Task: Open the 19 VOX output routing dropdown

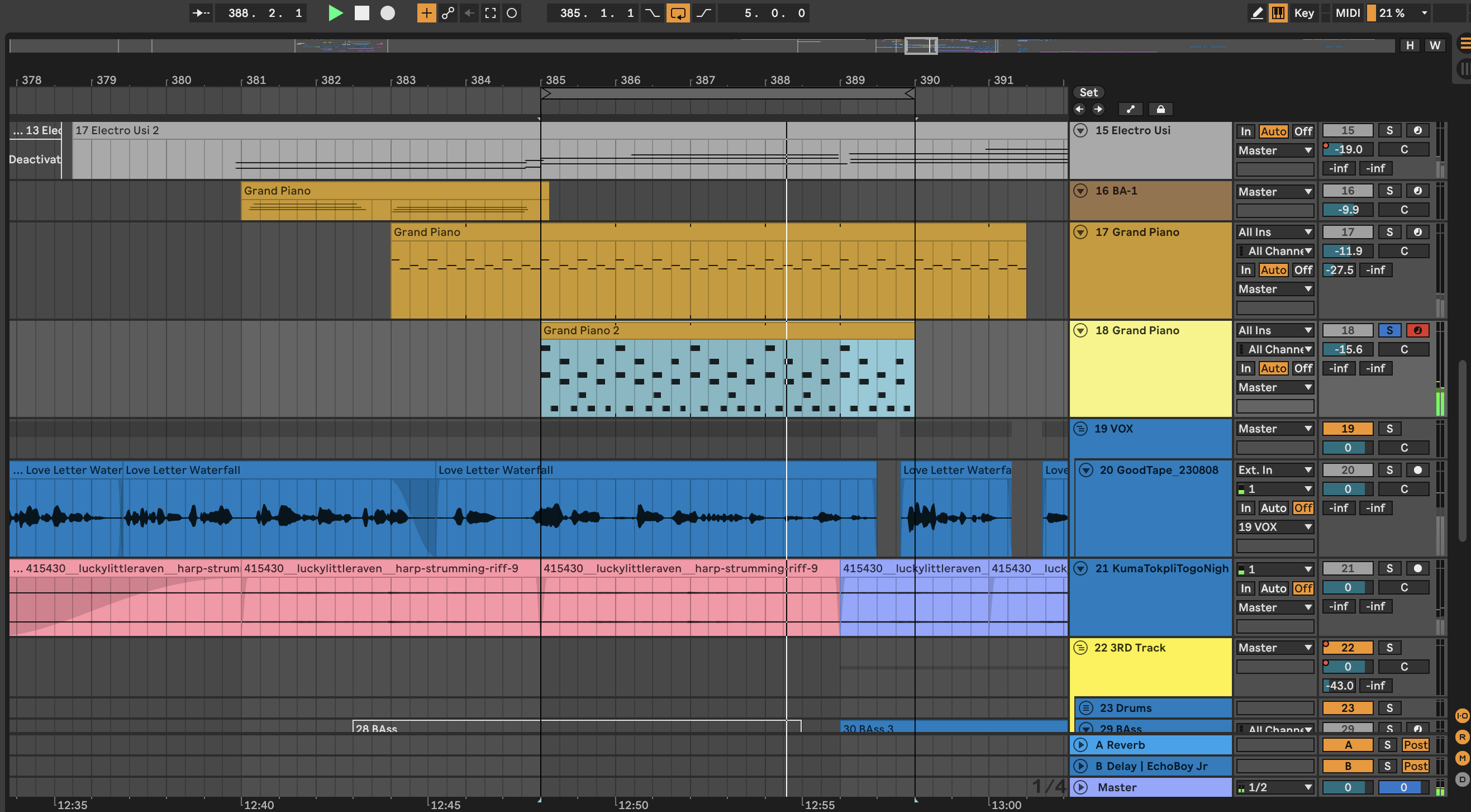Action: [1275, 527]
